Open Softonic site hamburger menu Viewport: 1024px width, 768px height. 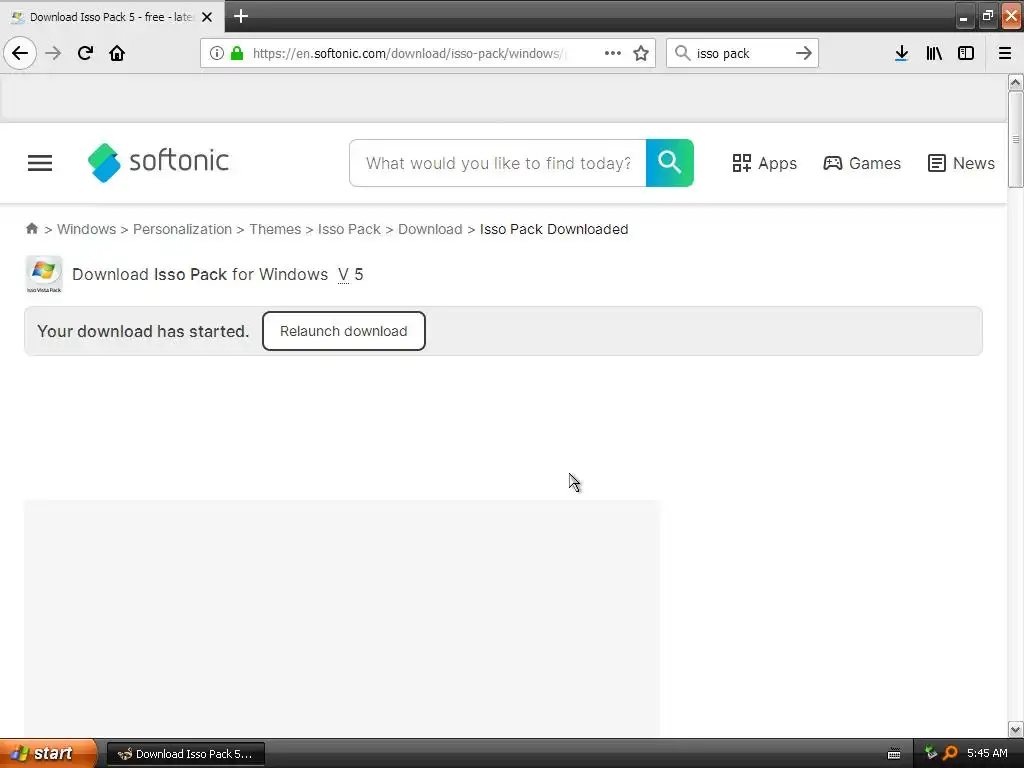(40, 163)
